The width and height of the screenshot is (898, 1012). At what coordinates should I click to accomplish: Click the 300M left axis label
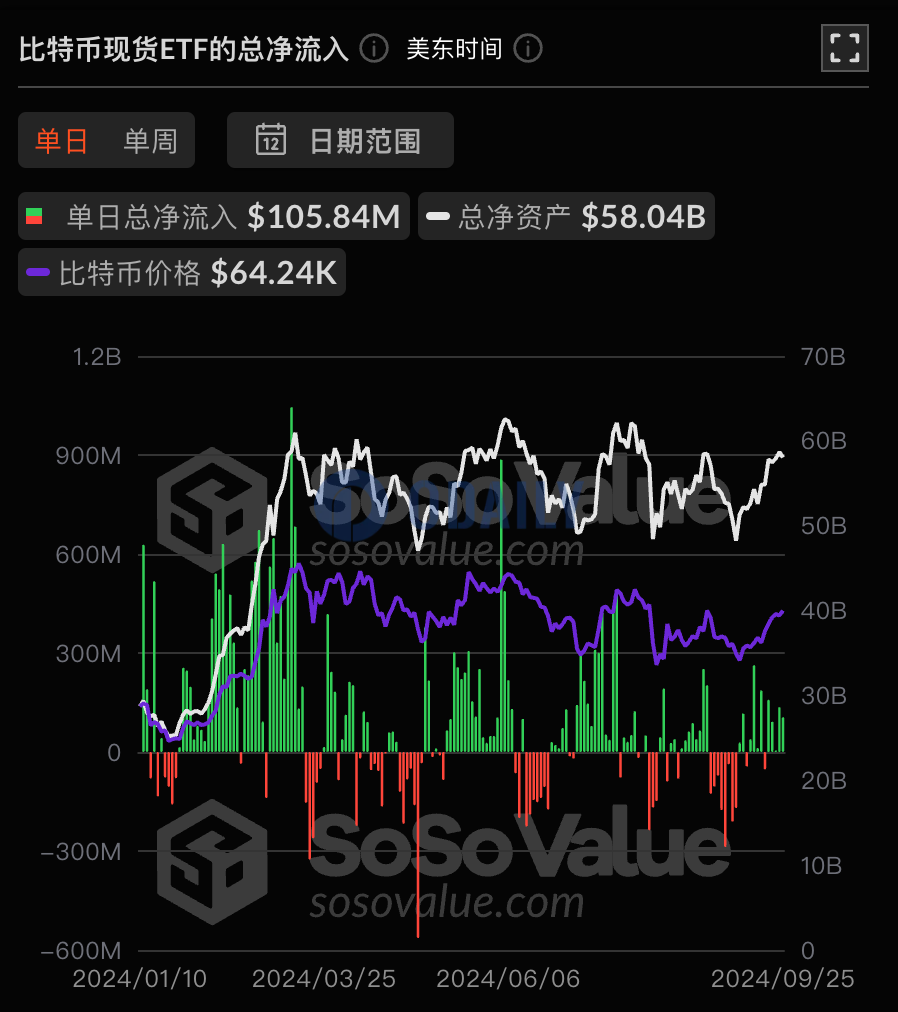[88, 654]
